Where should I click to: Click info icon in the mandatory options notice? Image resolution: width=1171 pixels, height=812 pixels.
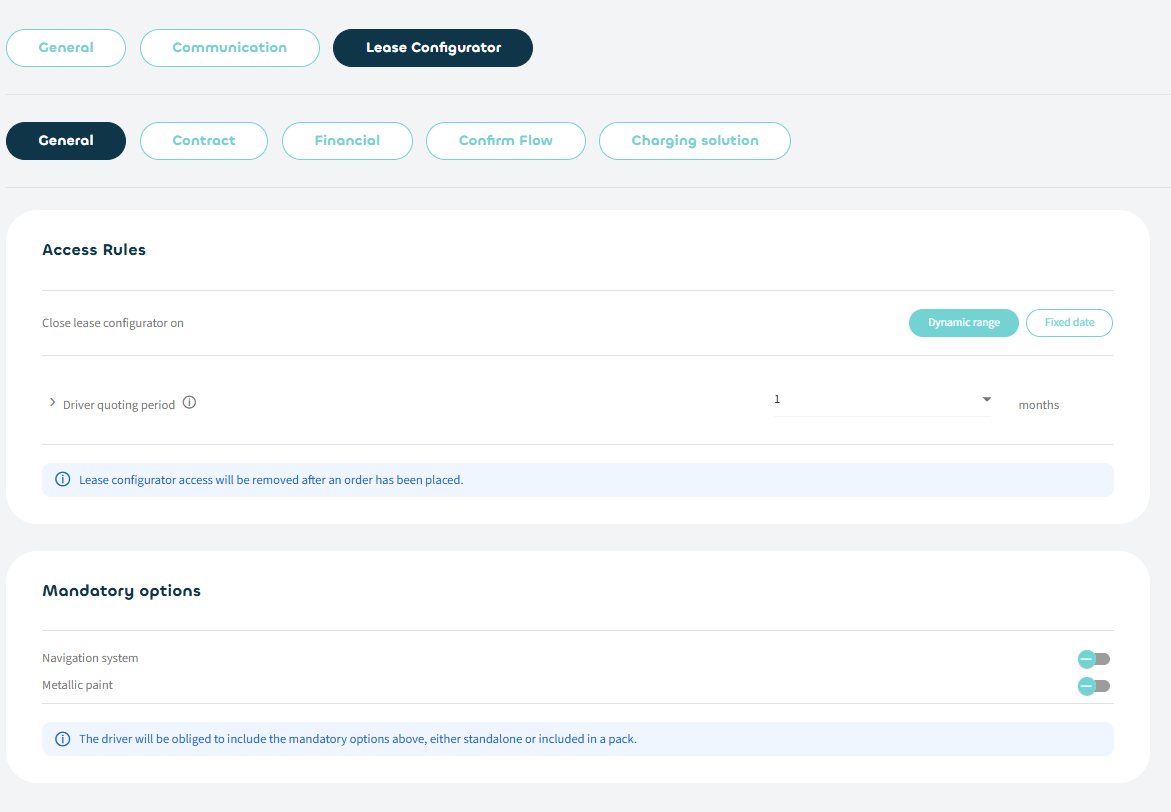(62, 739)
